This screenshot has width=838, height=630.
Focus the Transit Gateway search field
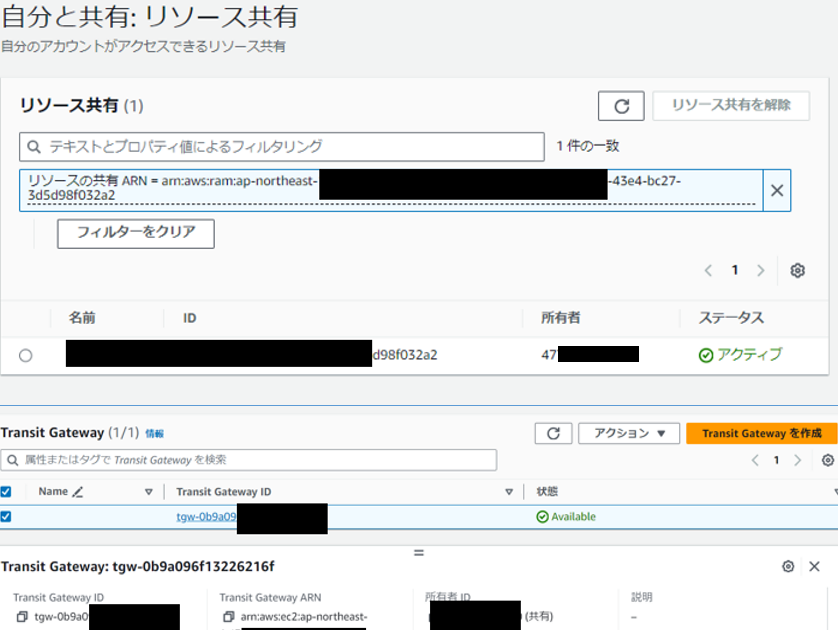[250, 460]
